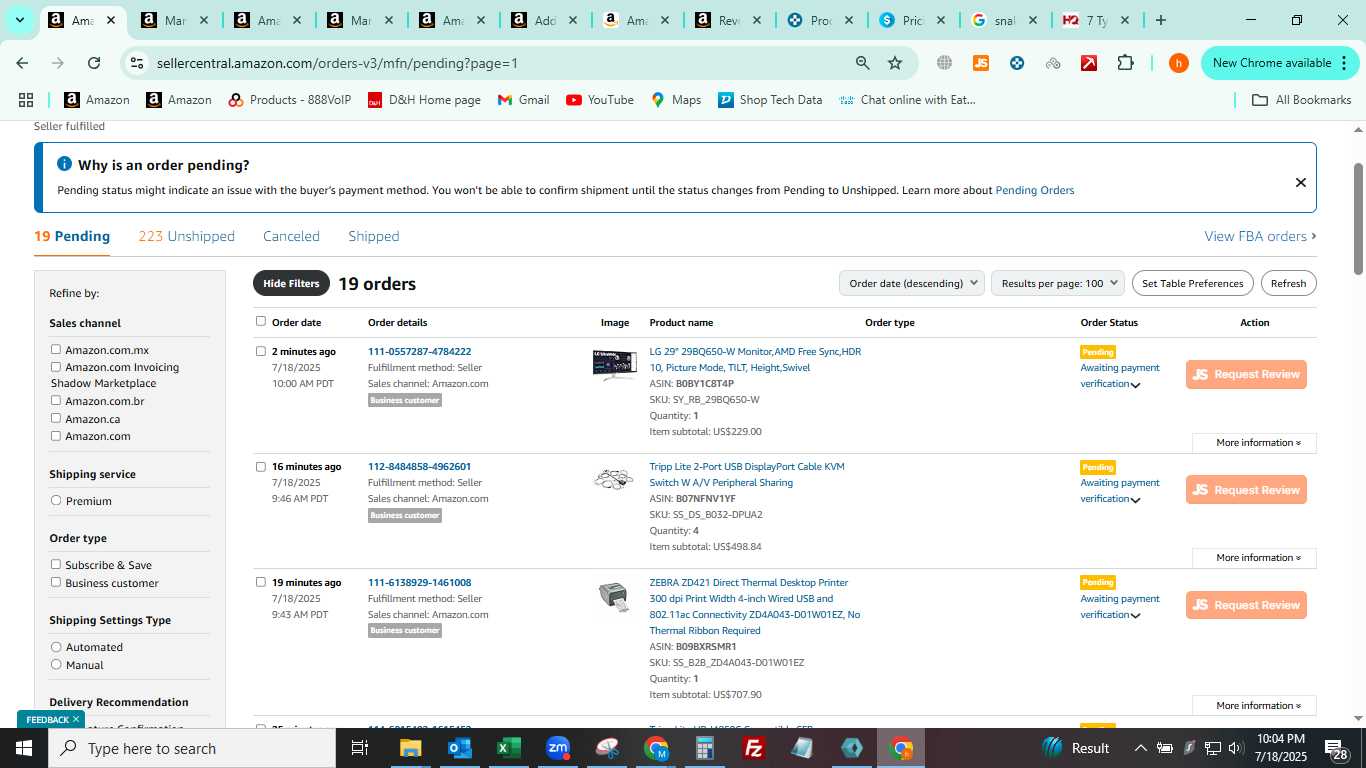Image resolution: width=1366 pixels, height=768 pixels.
Task: Tick the checkbox for order 112-8484858-4962601
Action: 261,466
